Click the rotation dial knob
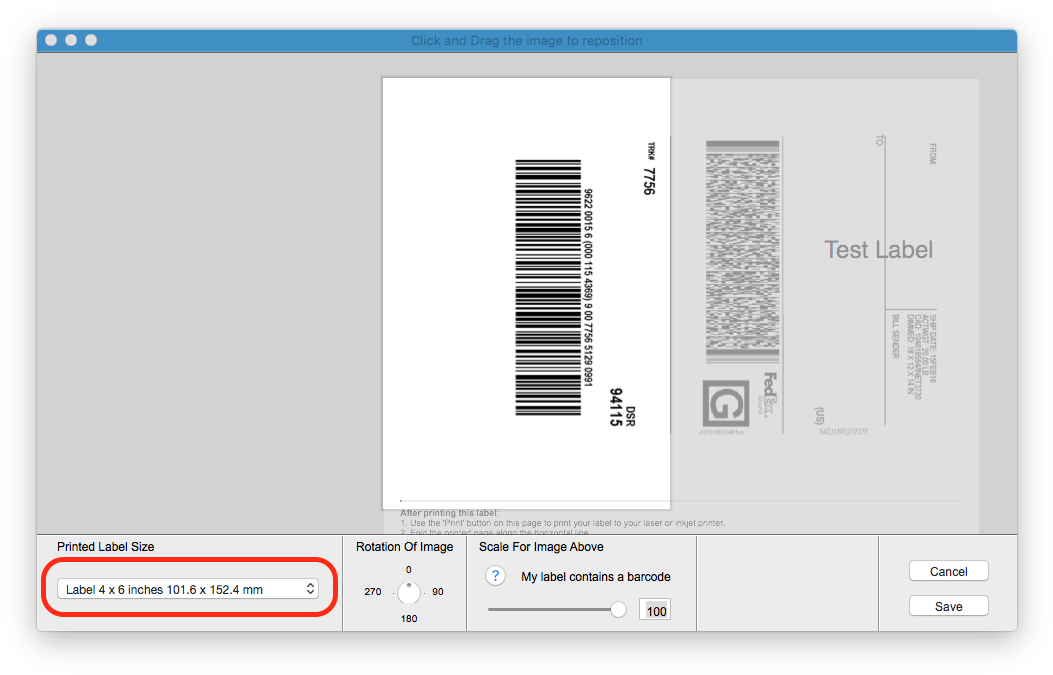Image resolution: width=1053 pixels, height=675 pixels. tap(408, 592)
